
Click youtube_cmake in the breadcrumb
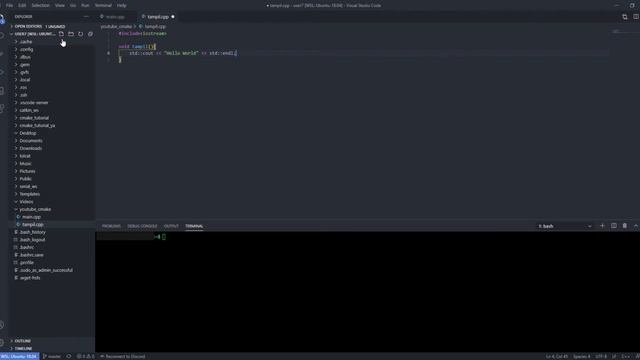pos(116,27)
